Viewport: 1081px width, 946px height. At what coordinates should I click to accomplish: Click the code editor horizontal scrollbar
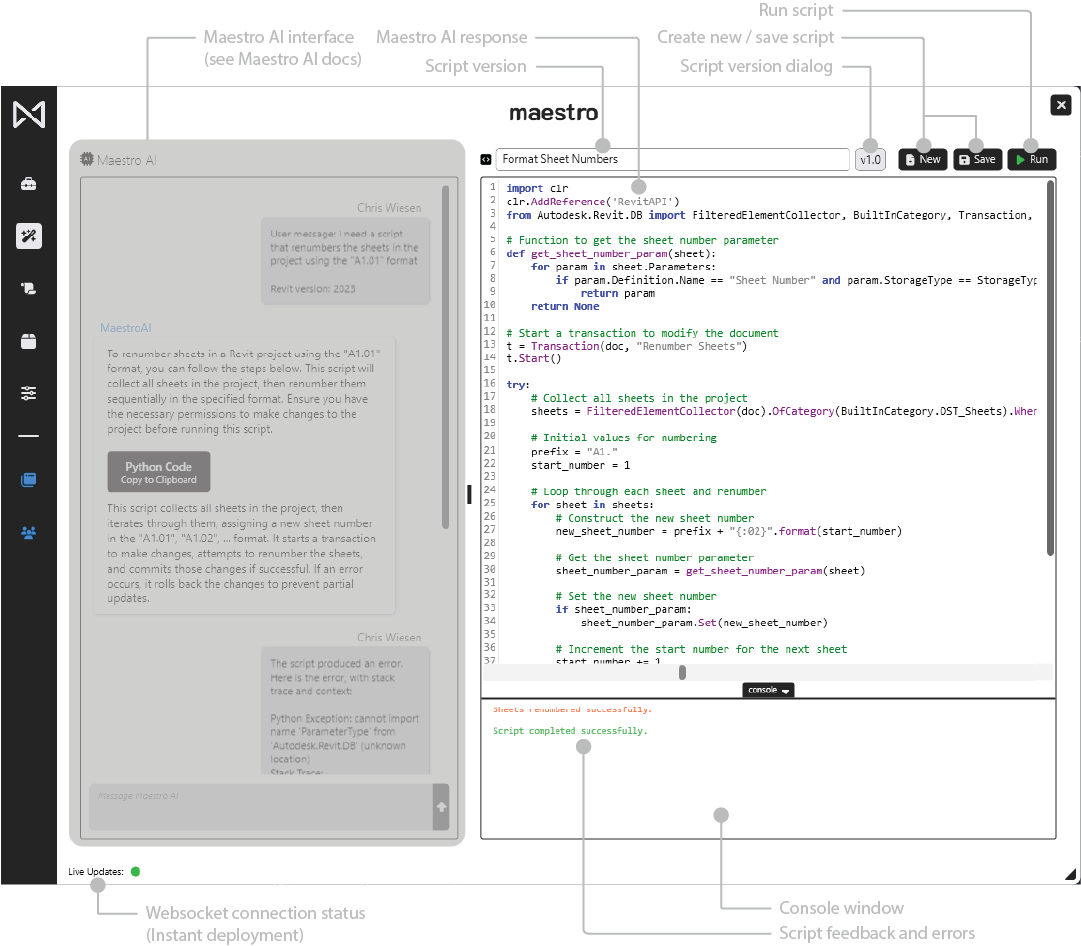(682, 672)
